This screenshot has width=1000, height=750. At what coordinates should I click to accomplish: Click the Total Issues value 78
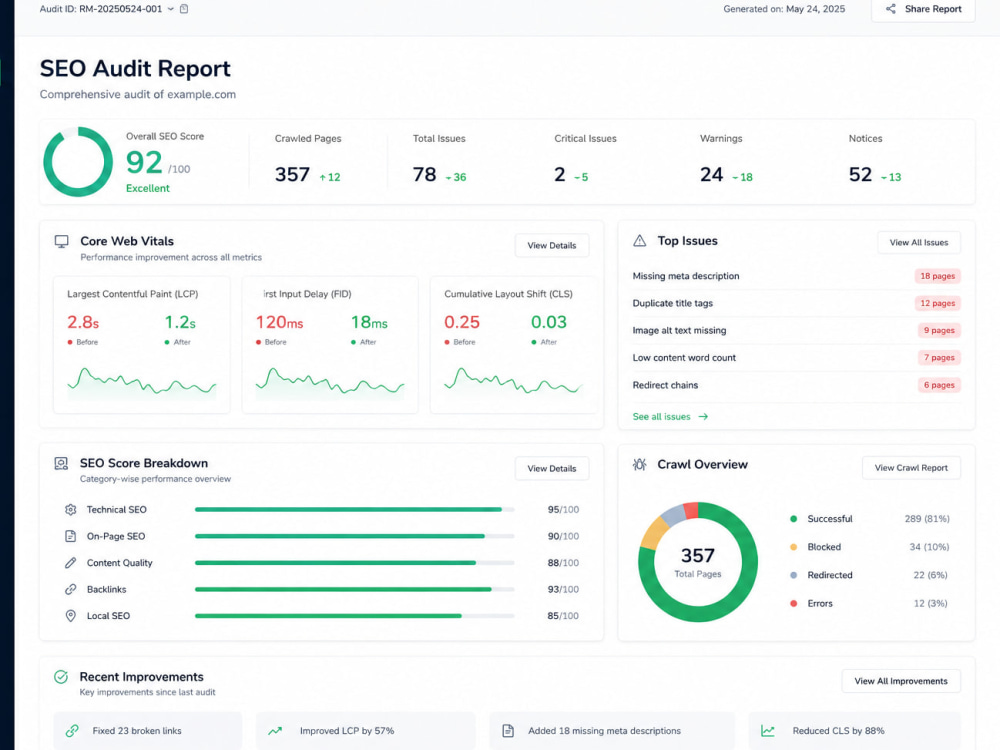(x=424, y=174)
